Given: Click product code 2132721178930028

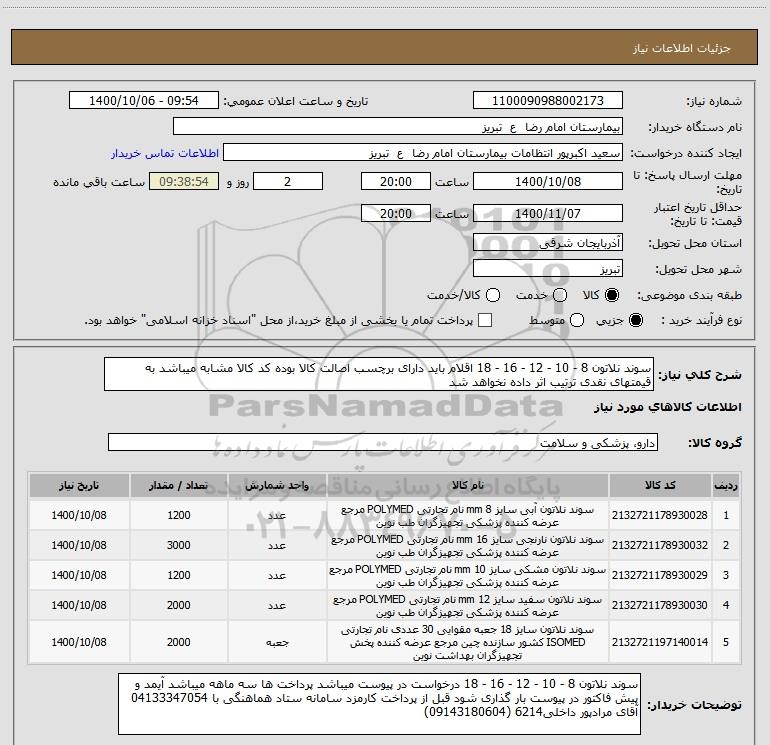Looking at the screenshot, I should pyautogui.click(x=660, y=515).
